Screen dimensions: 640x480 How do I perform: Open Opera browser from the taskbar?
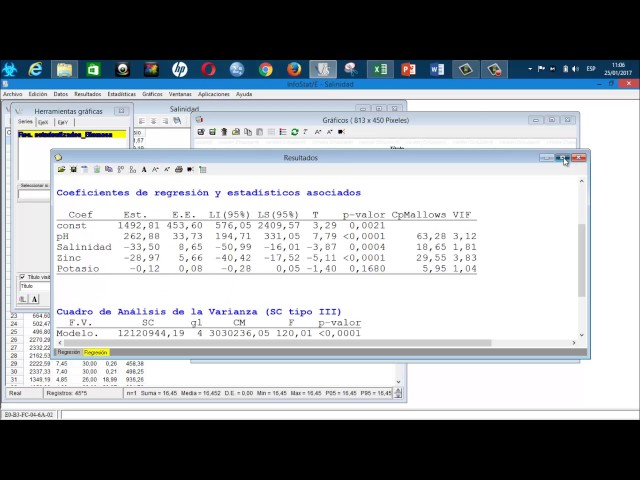(x=208, y=69)
